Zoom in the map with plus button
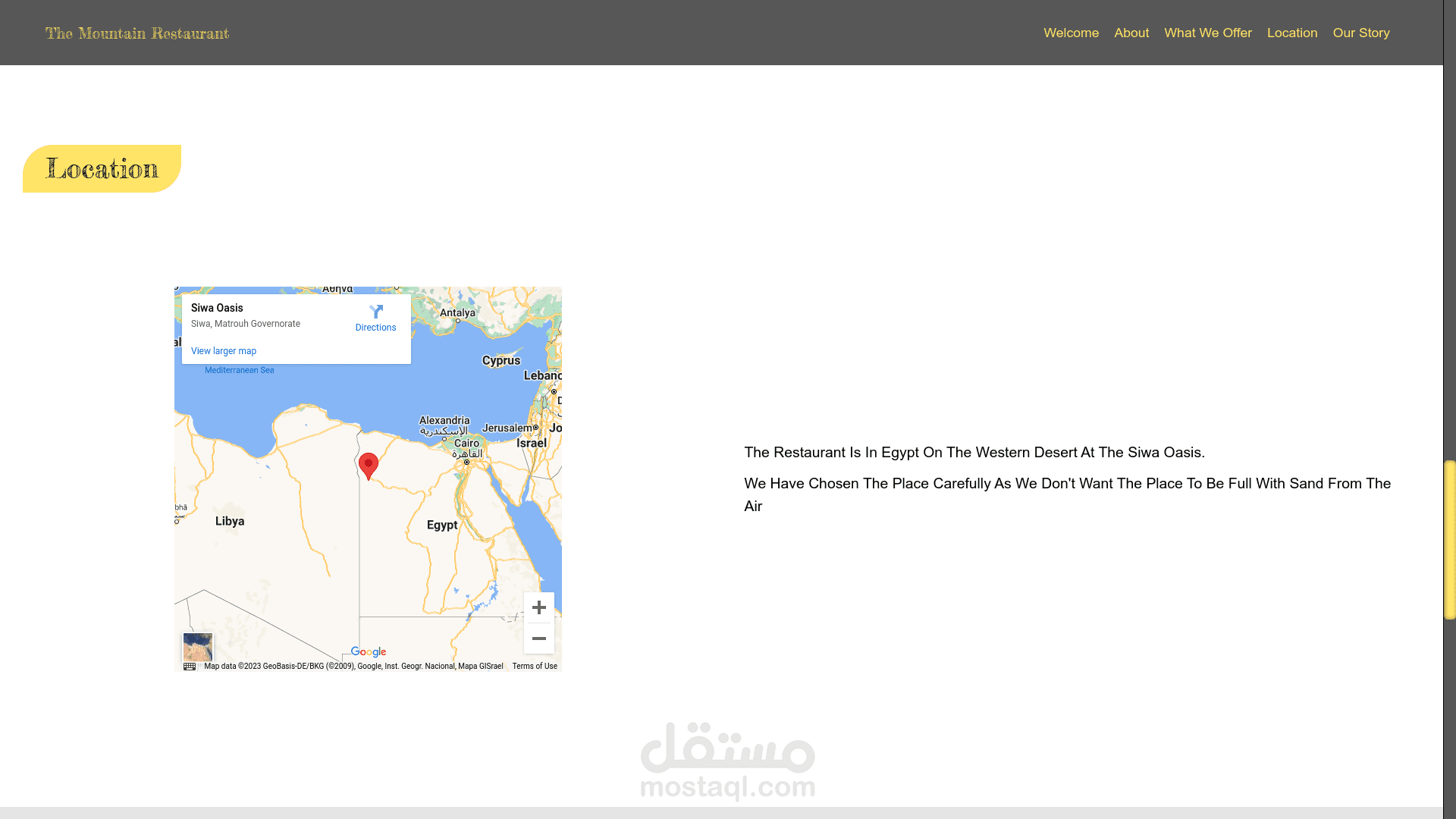 click(538, 607)
